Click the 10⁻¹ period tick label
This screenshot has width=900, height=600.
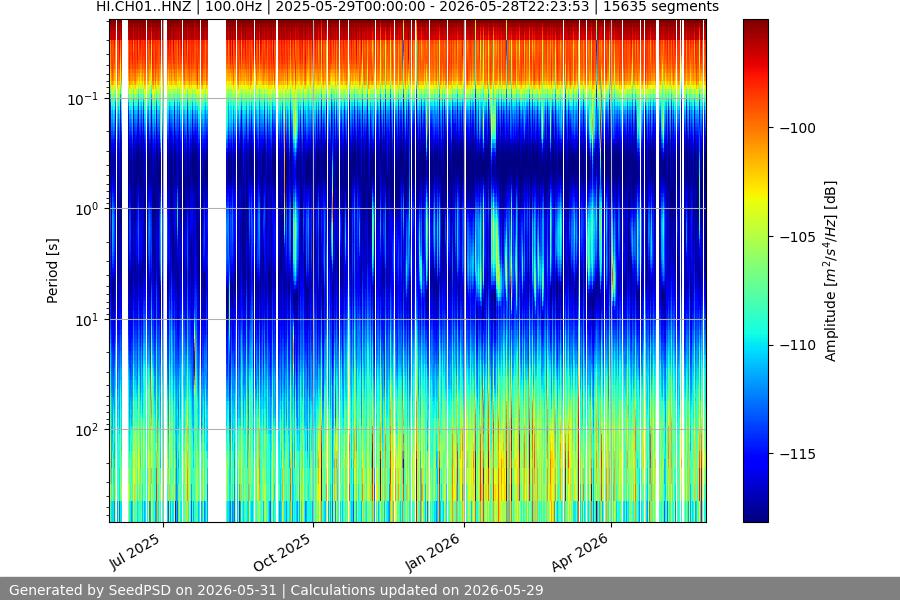(82, 99)
